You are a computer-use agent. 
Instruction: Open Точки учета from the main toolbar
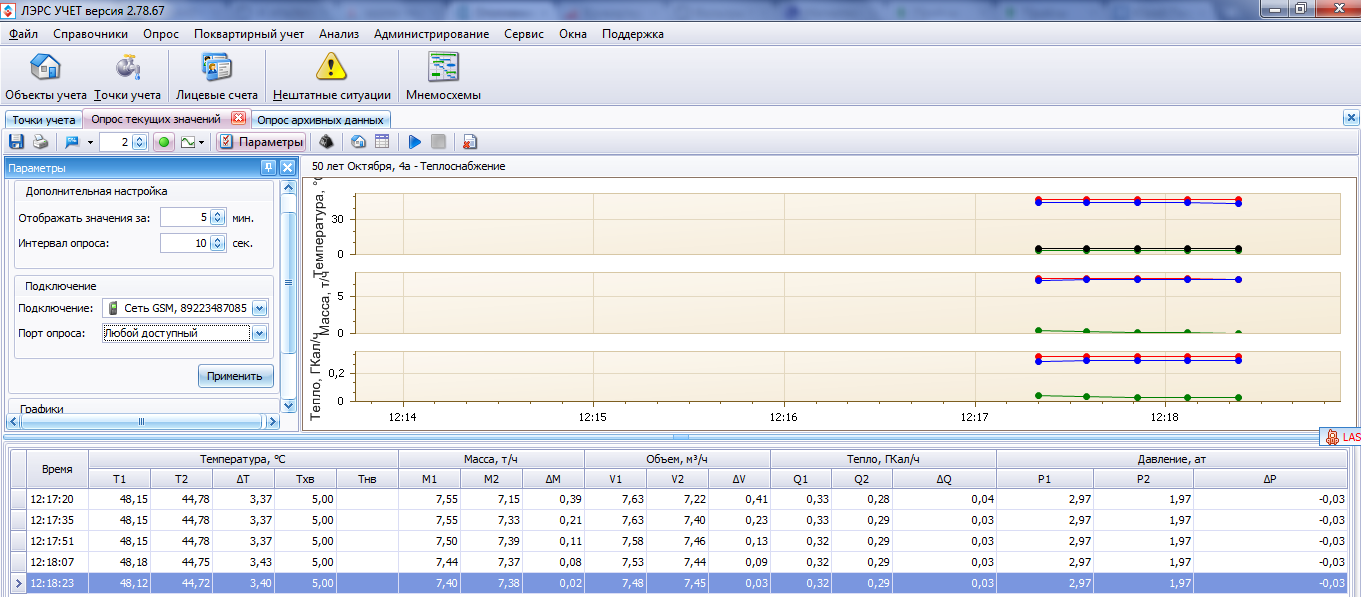pos(127,77)
